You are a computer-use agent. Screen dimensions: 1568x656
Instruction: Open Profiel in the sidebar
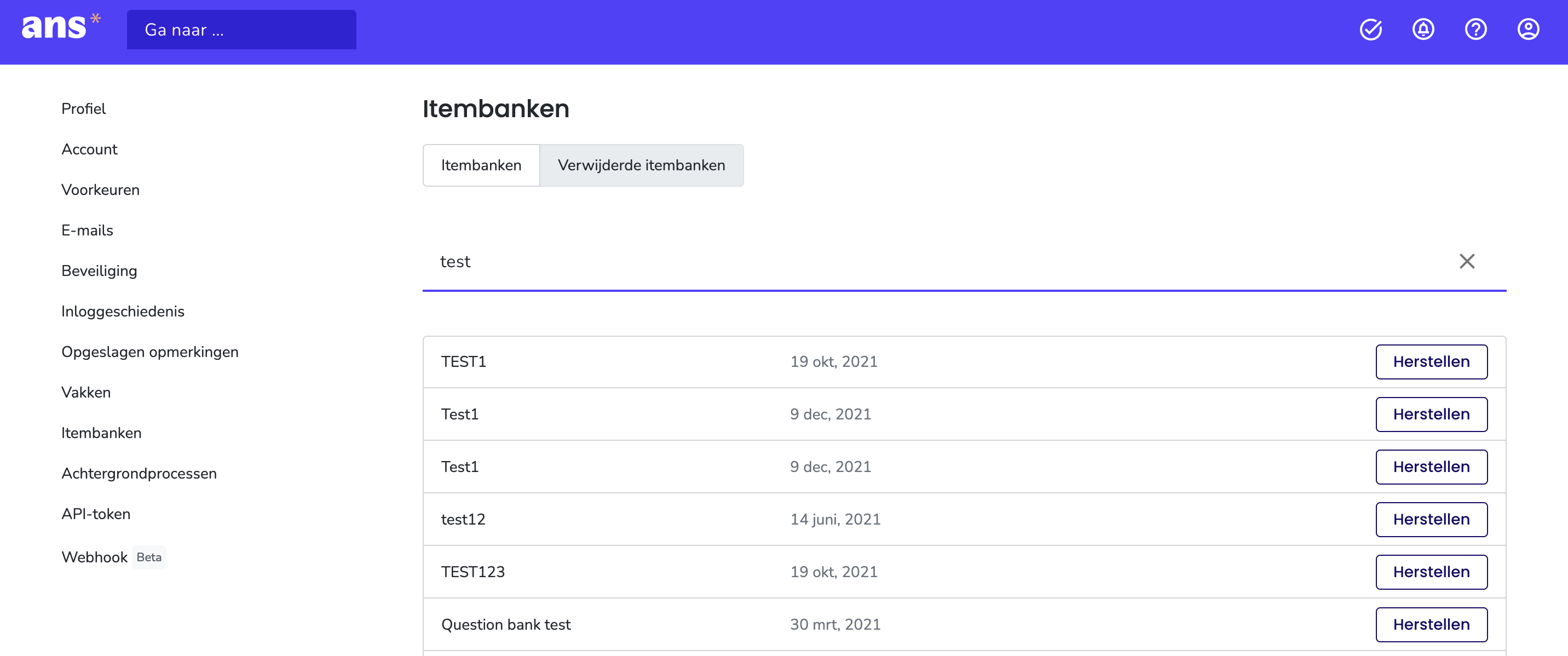click(x=83, y=108)
